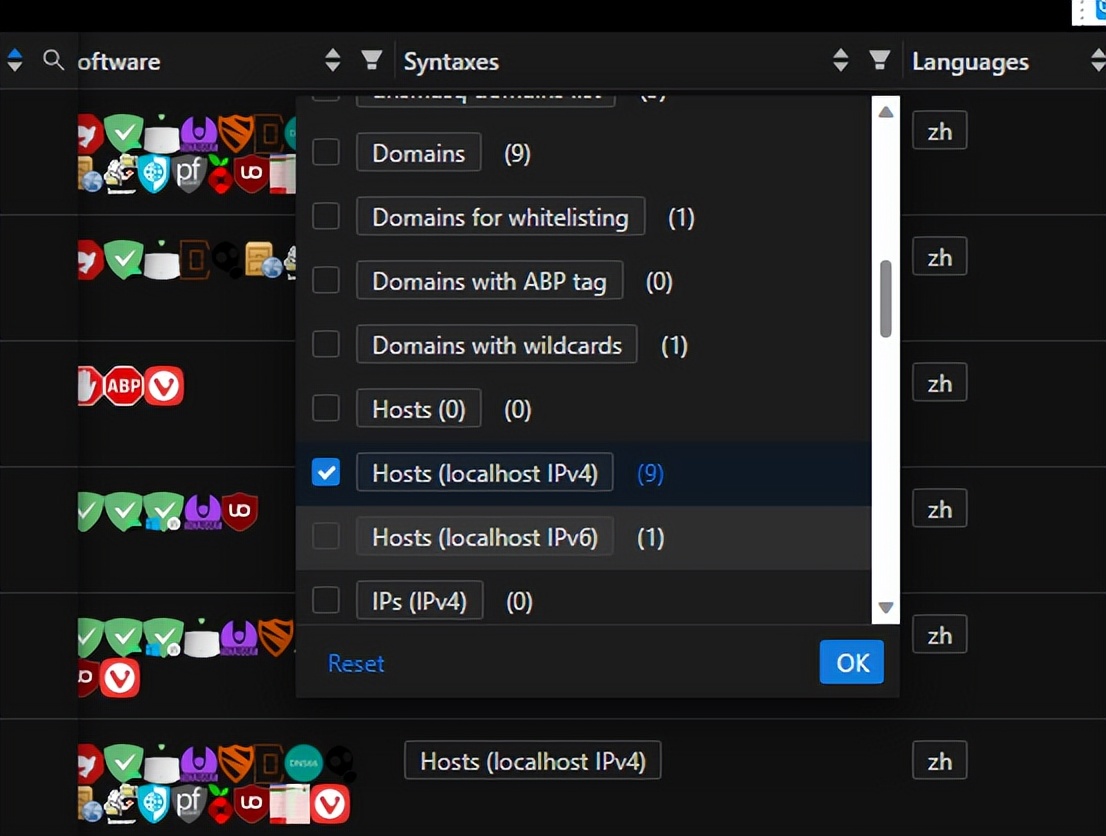Image resolution: width=1106 pixels, height=836 pixels.
Task: Sort the Software column using sort arrows
Action: coord(333,61)
